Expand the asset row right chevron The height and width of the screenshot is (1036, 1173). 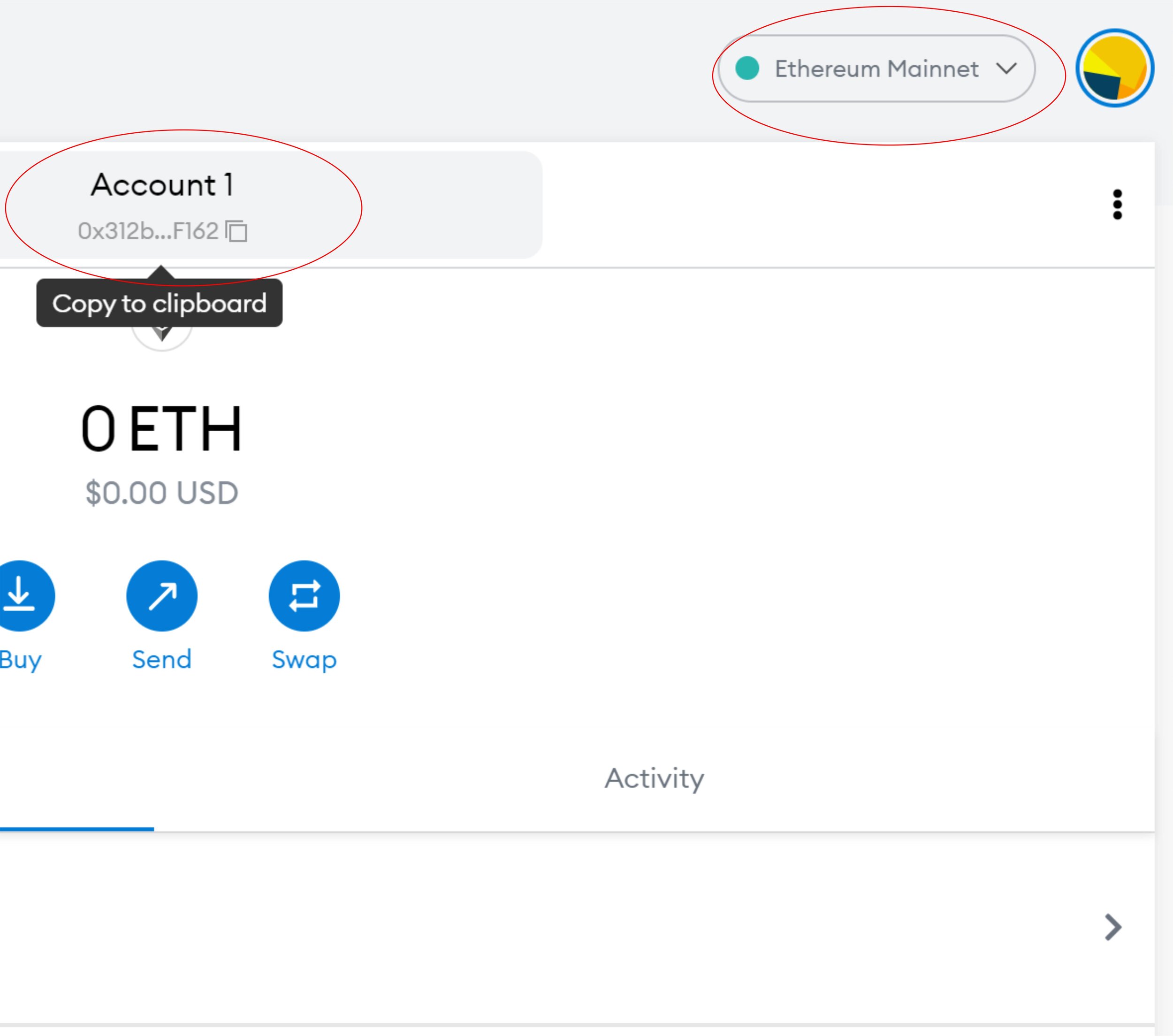click(x=1113, y=928)
